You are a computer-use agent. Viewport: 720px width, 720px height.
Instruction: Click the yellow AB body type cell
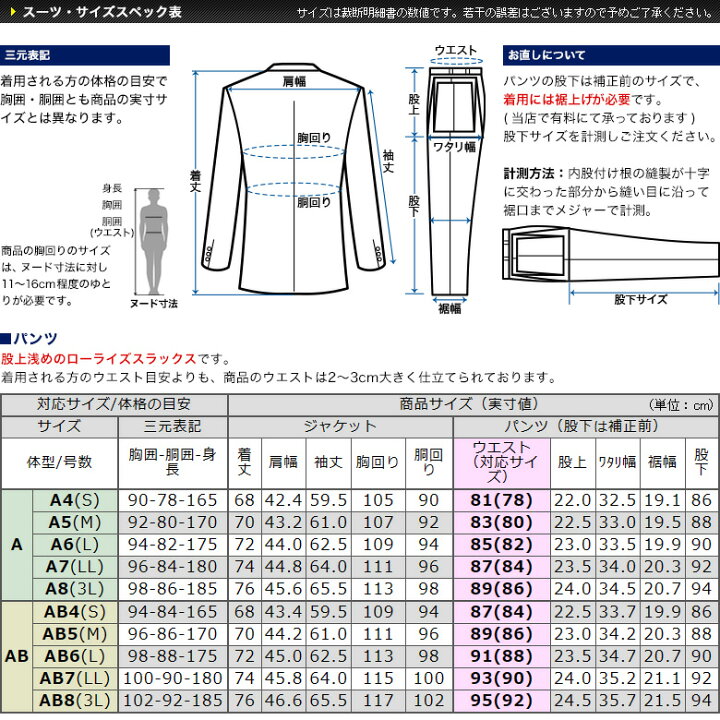point(16,656)
